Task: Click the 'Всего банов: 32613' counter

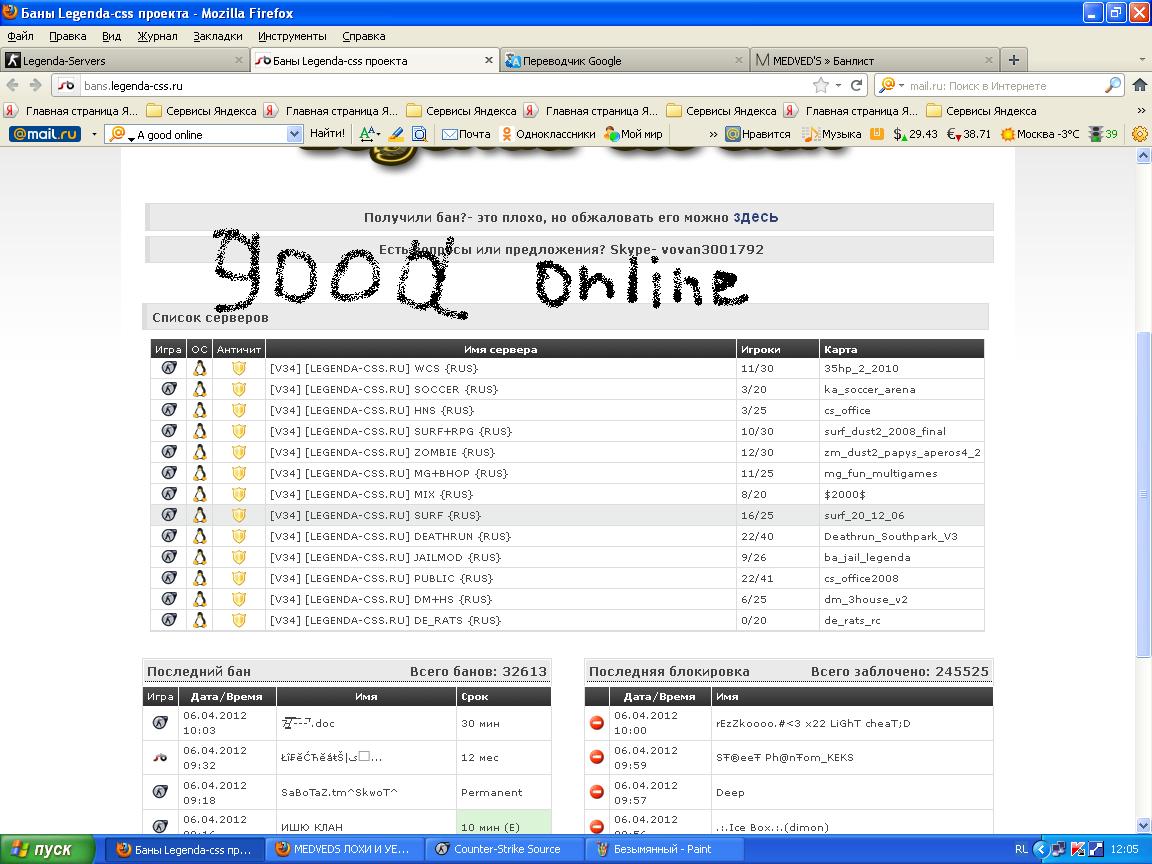Action: point(478,671)
